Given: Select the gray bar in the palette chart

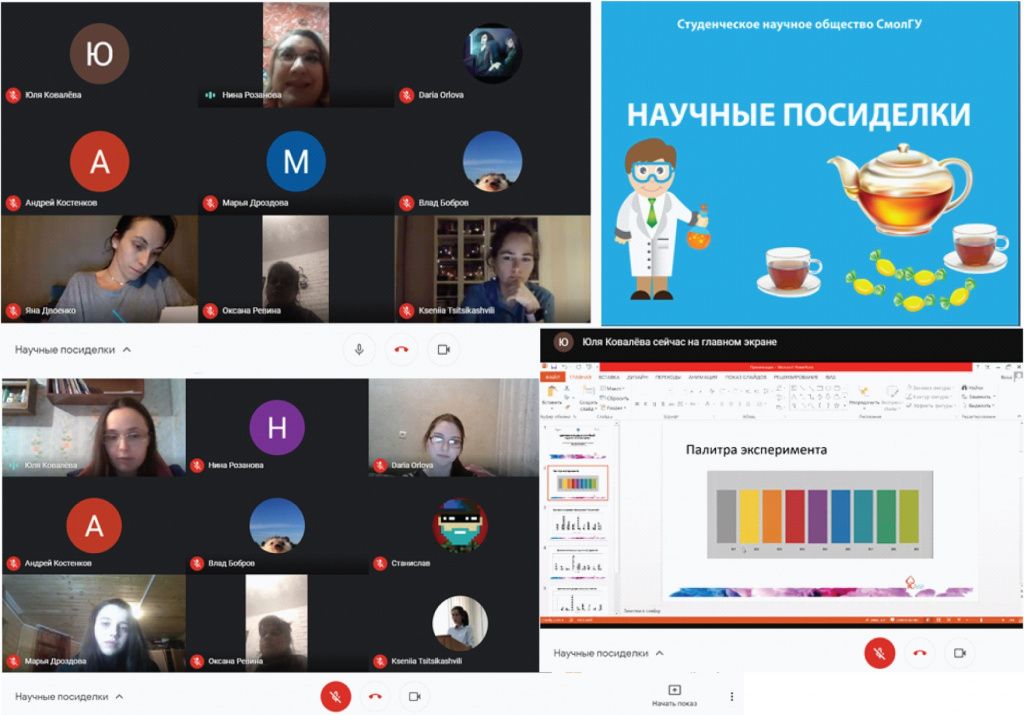Looking at the screenshot, I should click(x=726, y=516).
